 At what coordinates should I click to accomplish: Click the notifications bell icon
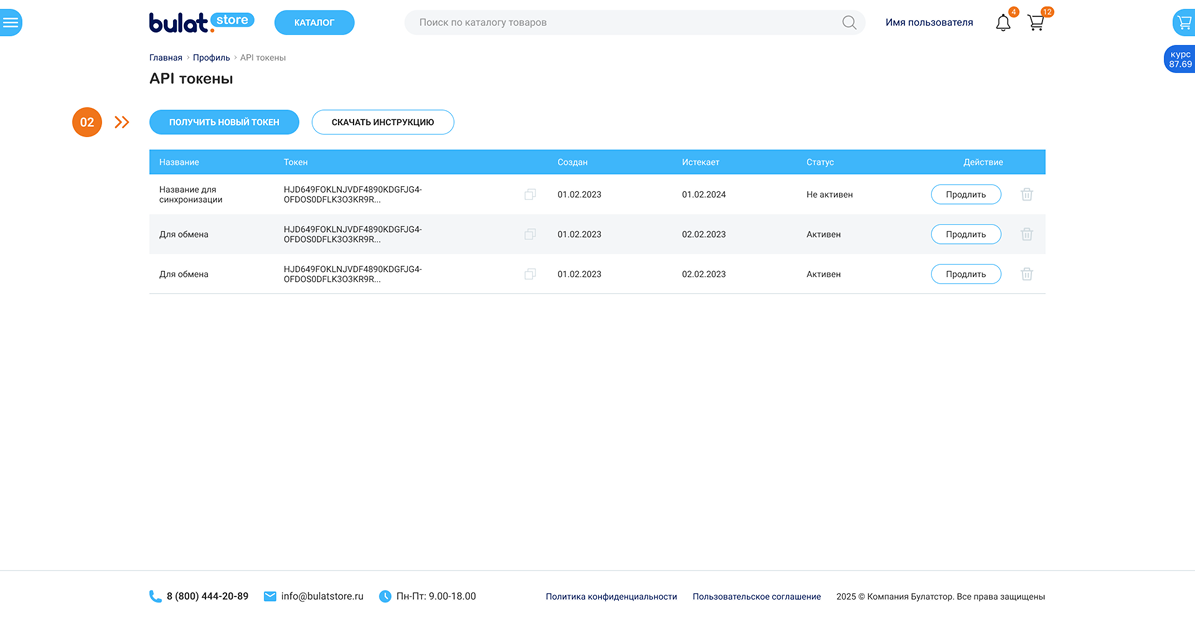click(1003, 23)
